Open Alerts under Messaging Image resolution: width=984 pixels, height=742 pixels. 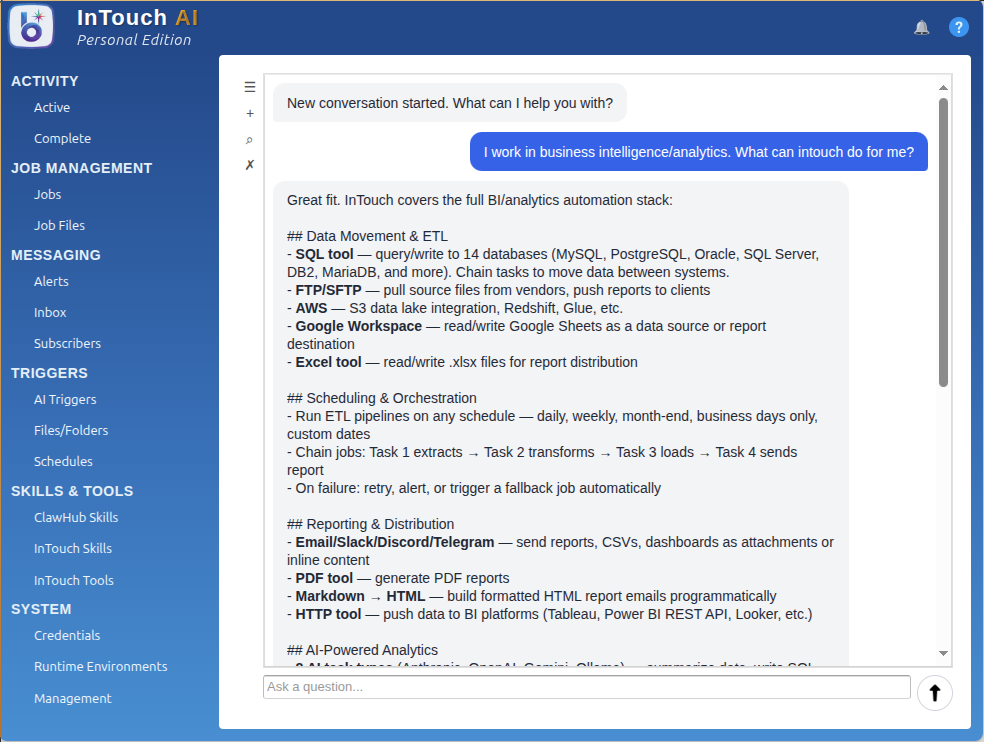pos(51,281)
